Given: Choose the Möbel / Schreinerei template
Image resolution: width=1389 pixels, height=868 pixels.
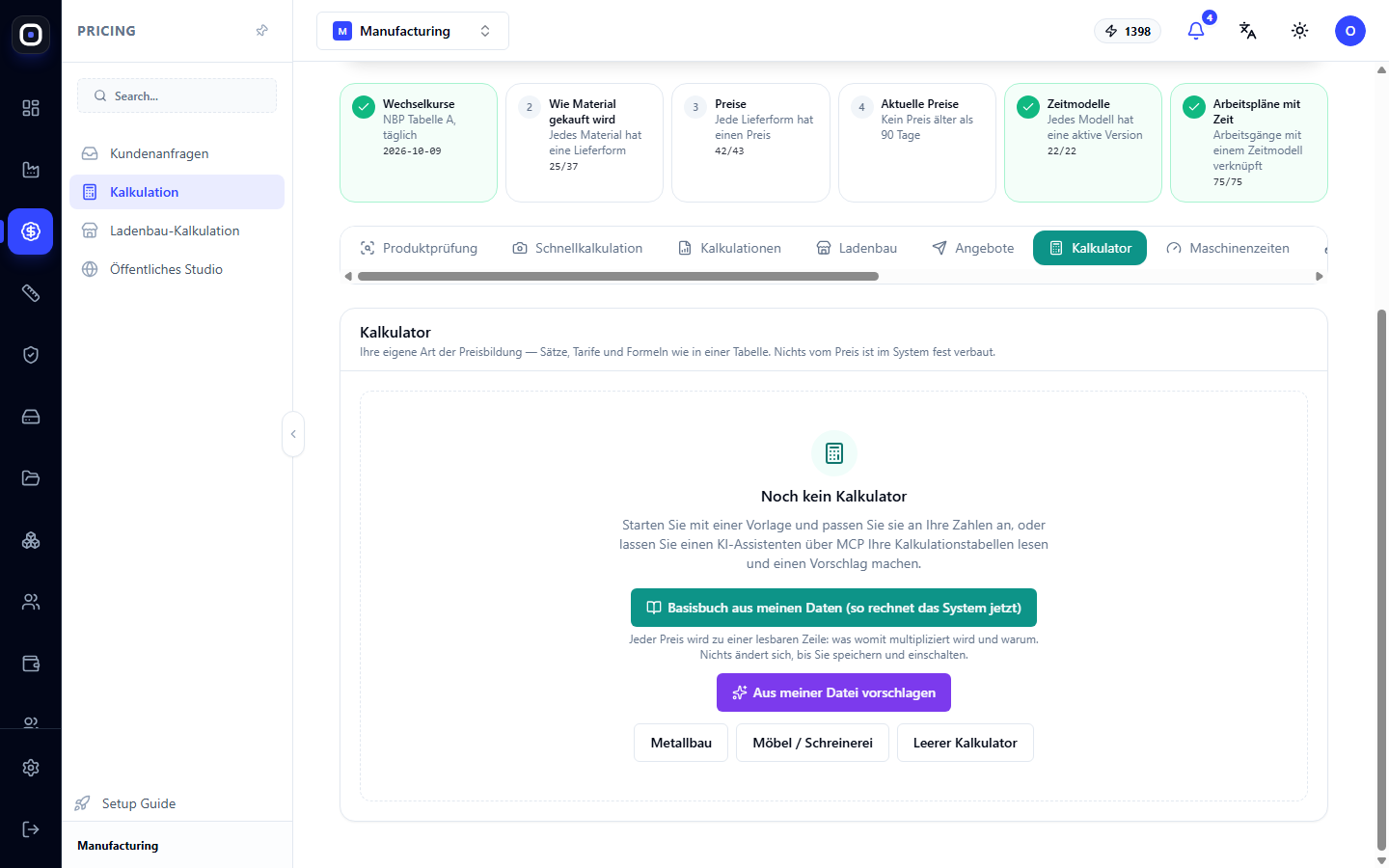Looking at the screenshot, I should tap(812, 743).
